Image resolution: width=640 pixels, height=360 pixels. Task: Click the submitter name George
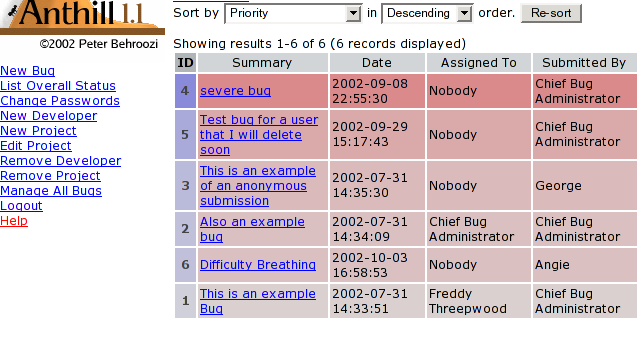click(558, 186)
